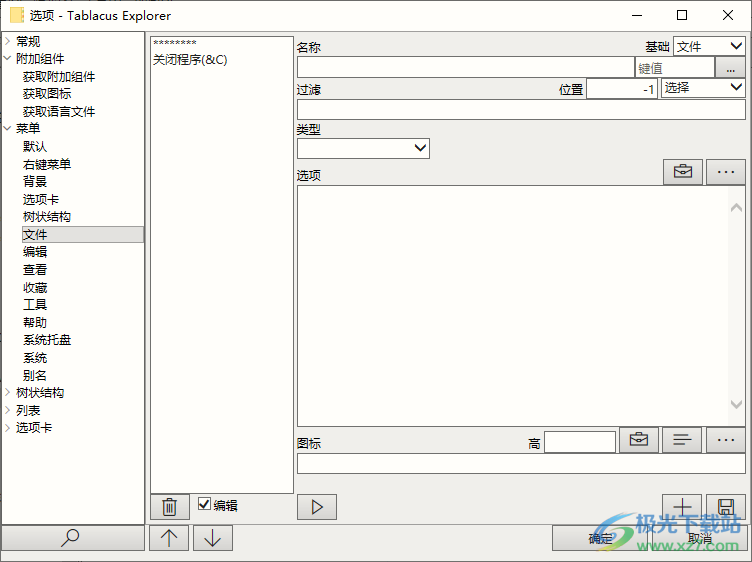Click the trash delete icon button
The image size is (752, 562).
(x=170, y=507)
